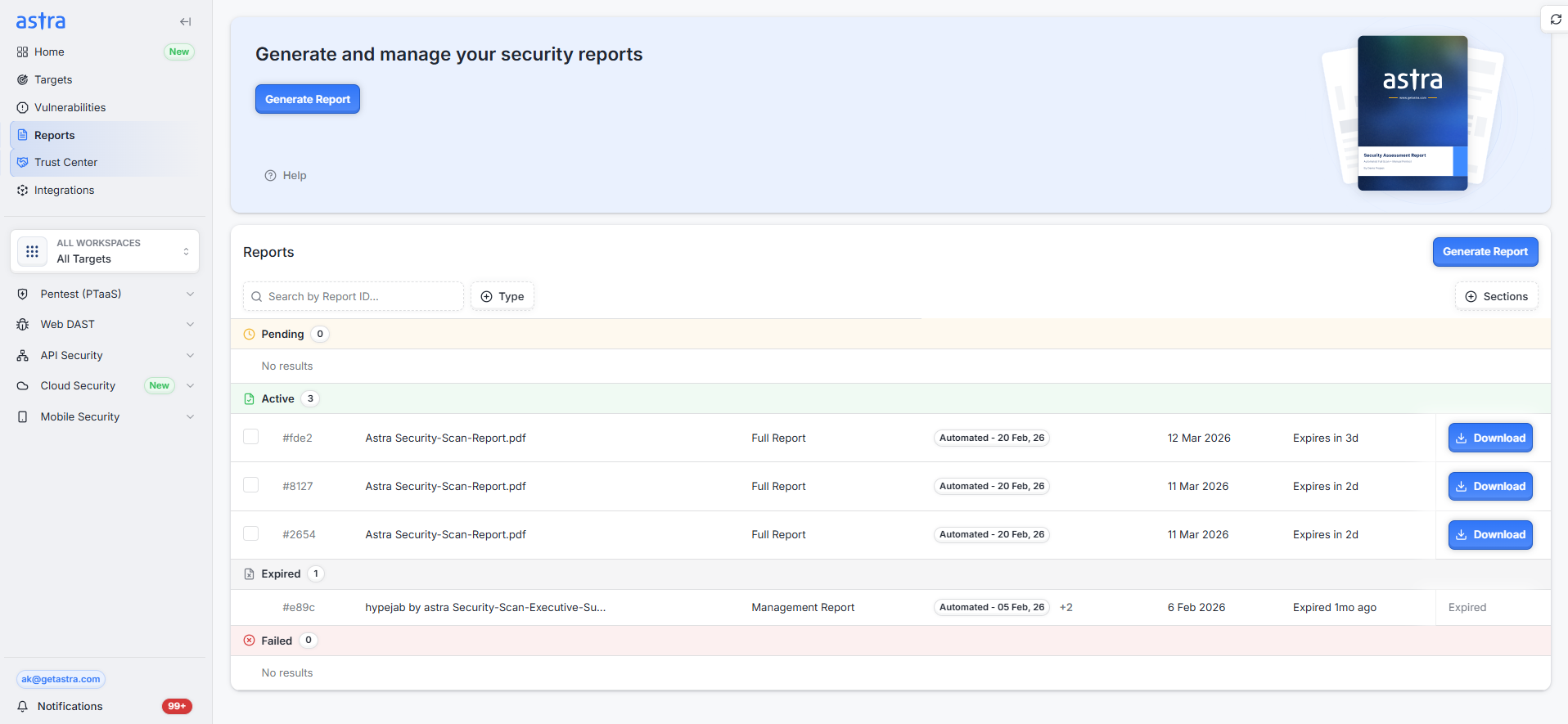Click the Targets icon in sidebar
This screenshot has height=724, width=1568.
[x=22, y=79]
